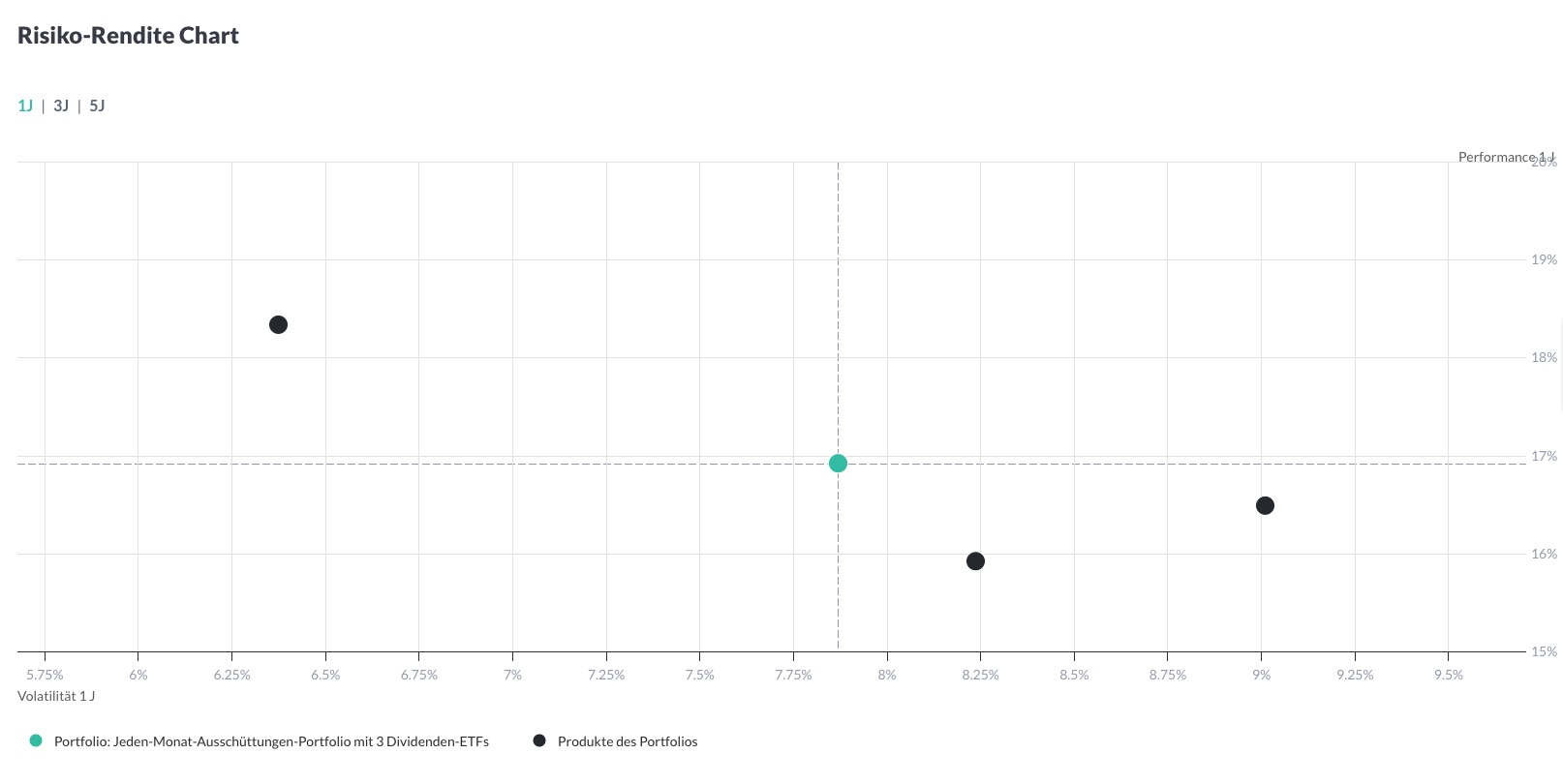Screen dimensions: 1563x784
Task: Toggle the Produkte des Portfolios legend label
Action: coord(628,742)
